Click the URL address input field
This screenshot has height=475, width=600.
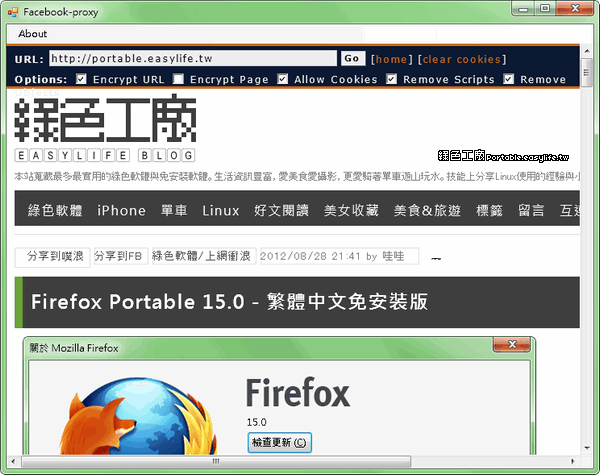click(193, 59)
